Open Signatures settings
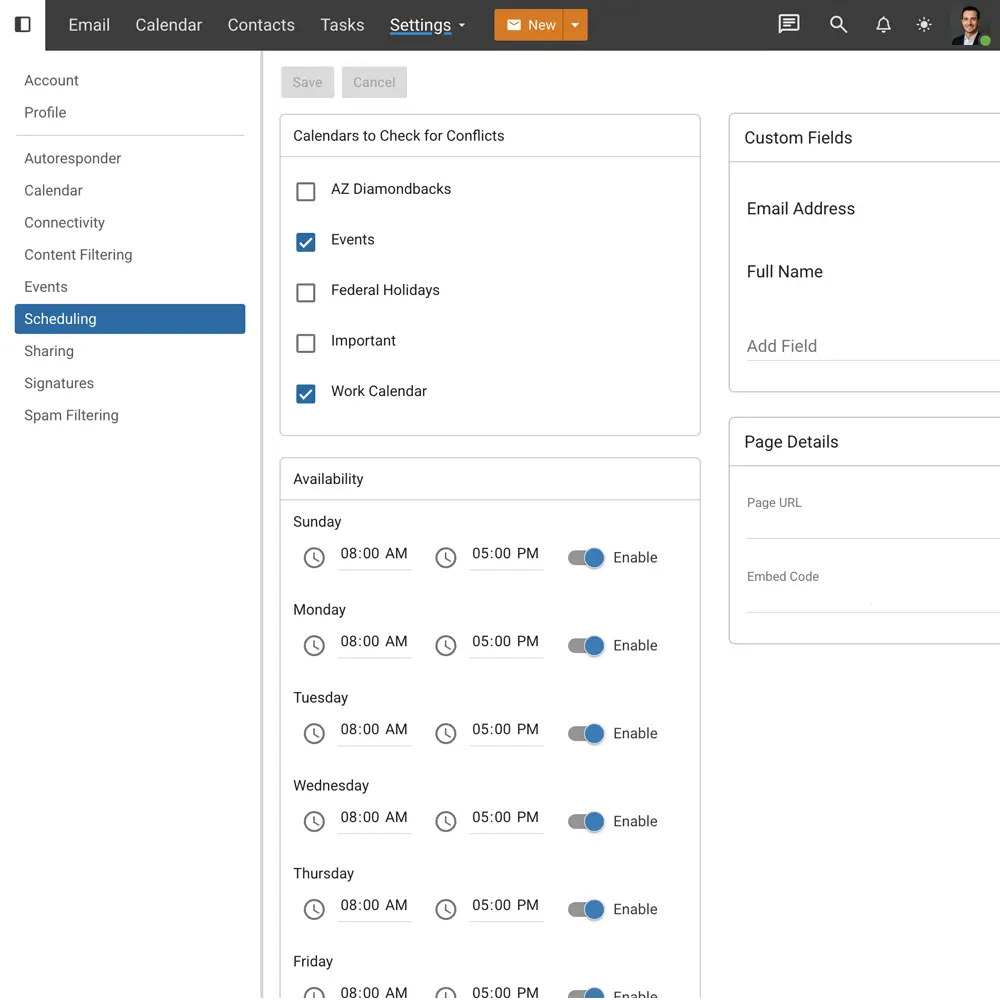 coord(59,383)
